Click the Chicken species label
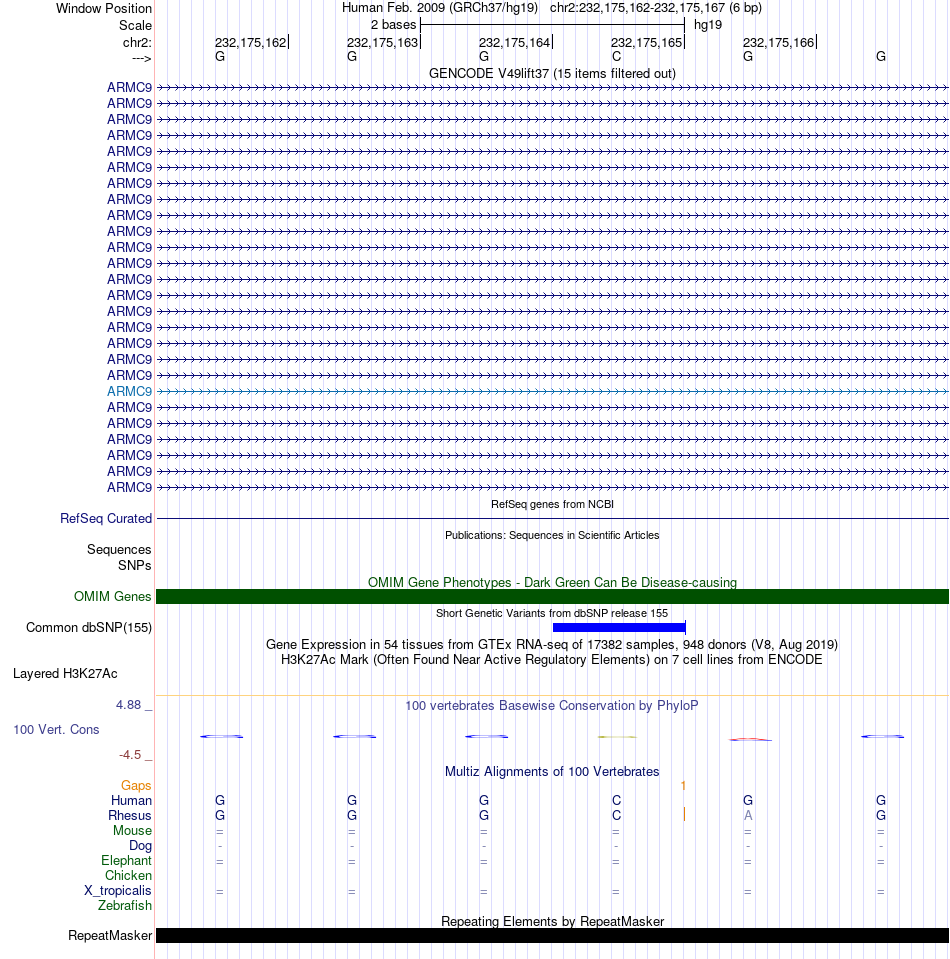This screenshot has height=959, width=950. 128,875
